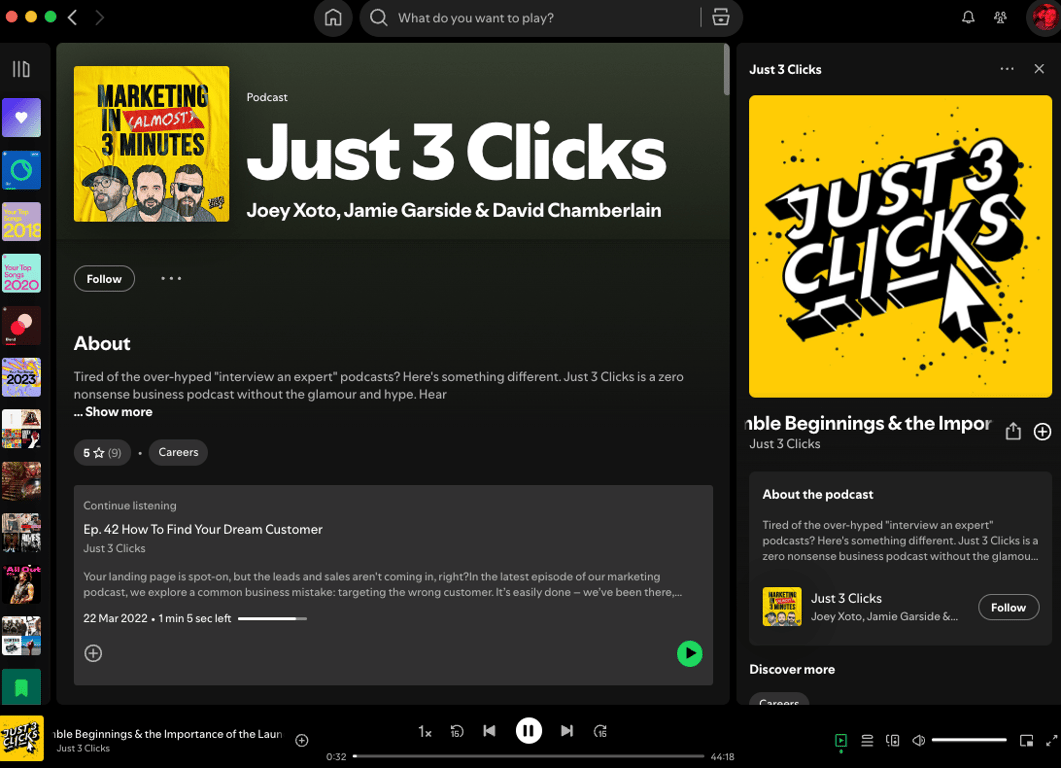
Task: Open Now Playing panel more options
Action: point(1007,69)
